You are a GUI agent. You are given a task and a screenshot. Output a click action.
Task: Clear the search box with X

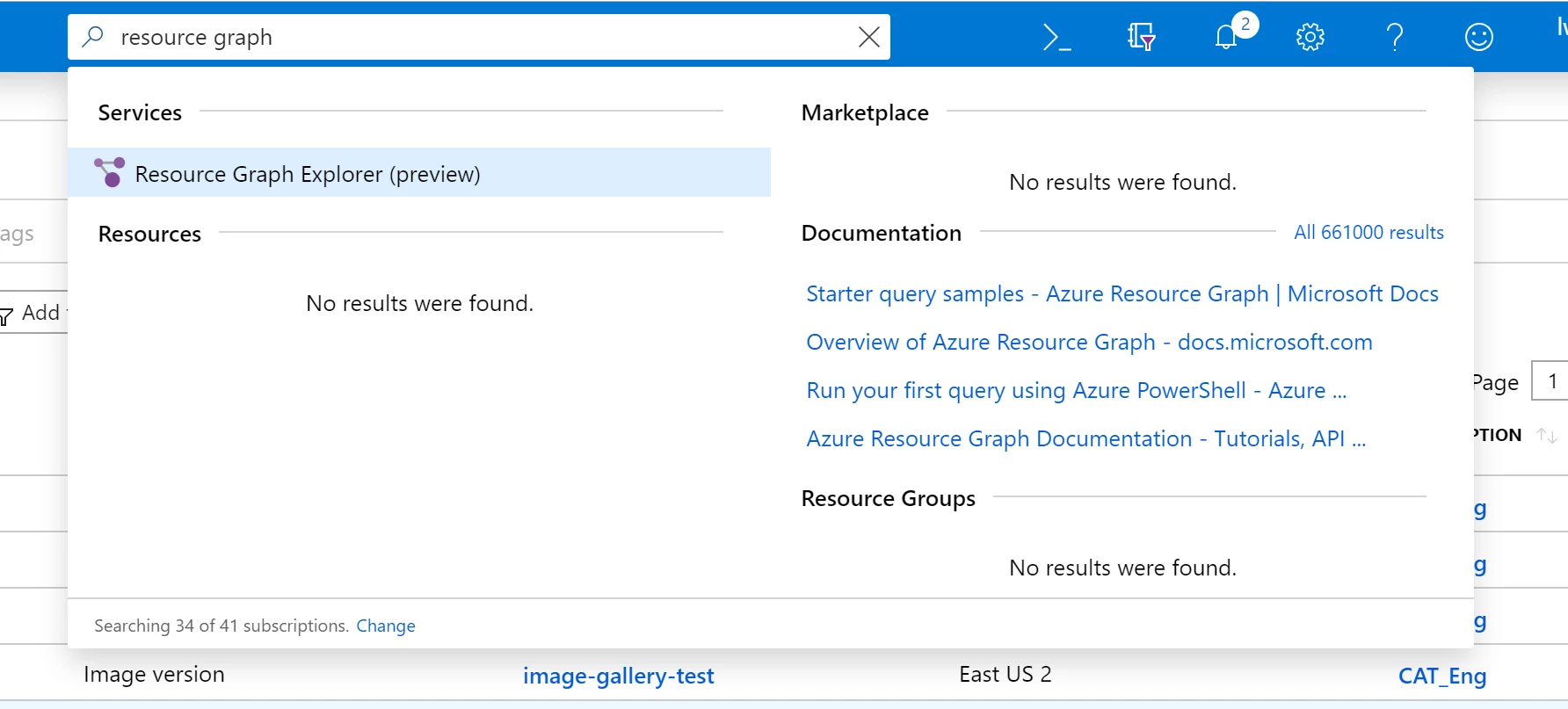pyautogui.click(x=868, y=37)
